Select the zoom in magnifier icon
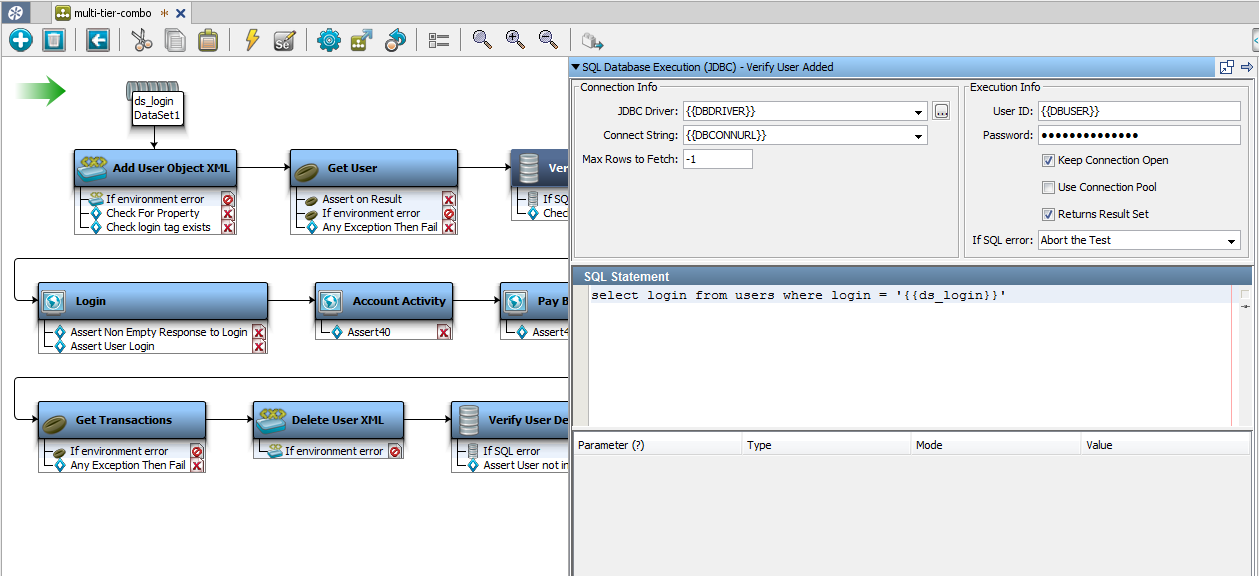The height and width of the screenshot is (576, 1259). point(514,40)
